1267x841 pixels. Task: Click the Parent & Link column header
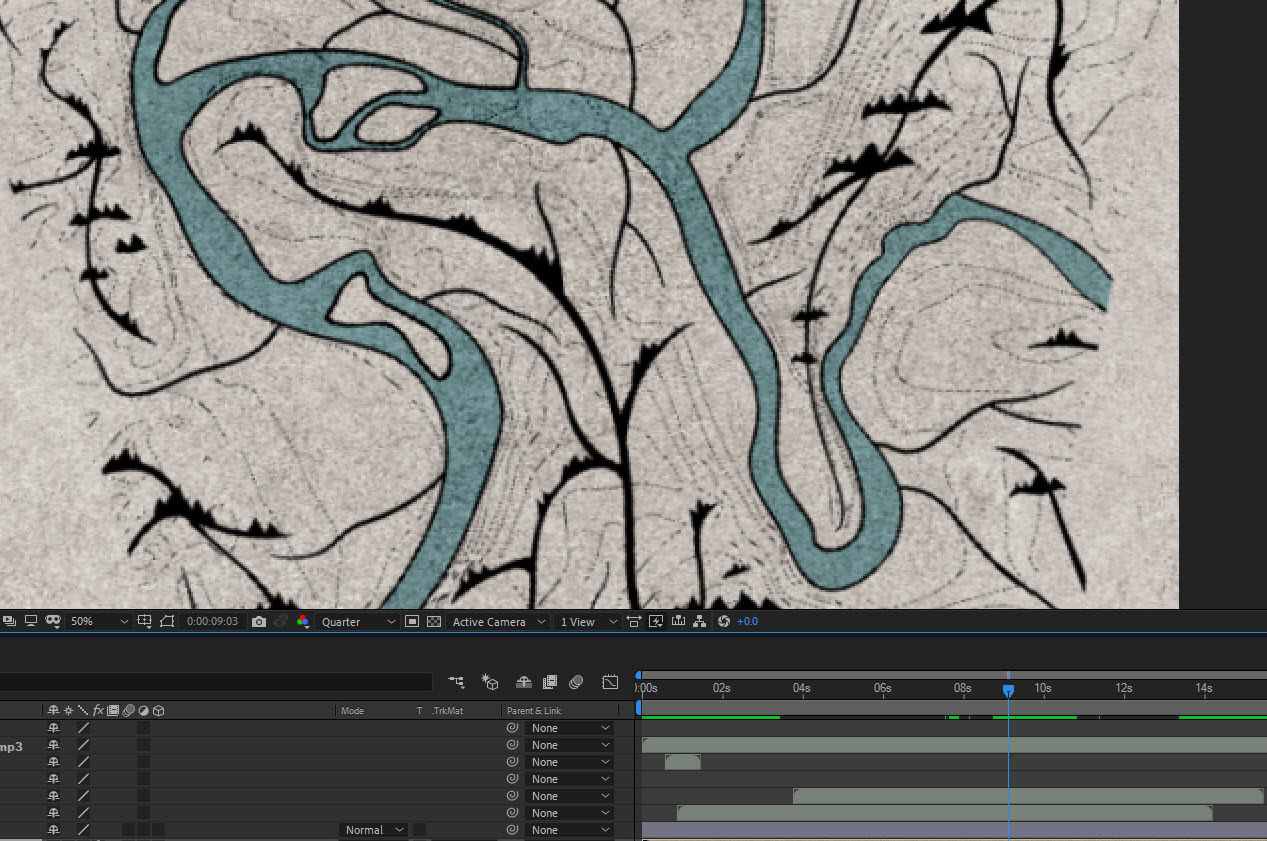pyautogui.click(x=534, y=711)
